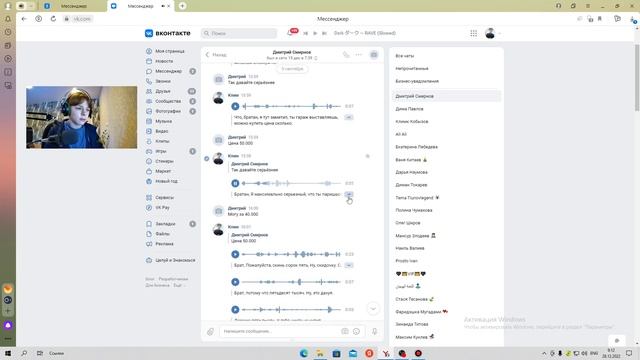Open the chat partner avatar in header

[374, 55]
